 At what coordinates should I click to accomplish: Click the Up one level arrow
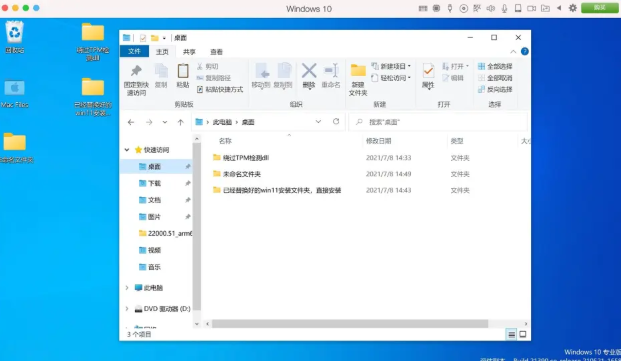(x=181, y=122)
